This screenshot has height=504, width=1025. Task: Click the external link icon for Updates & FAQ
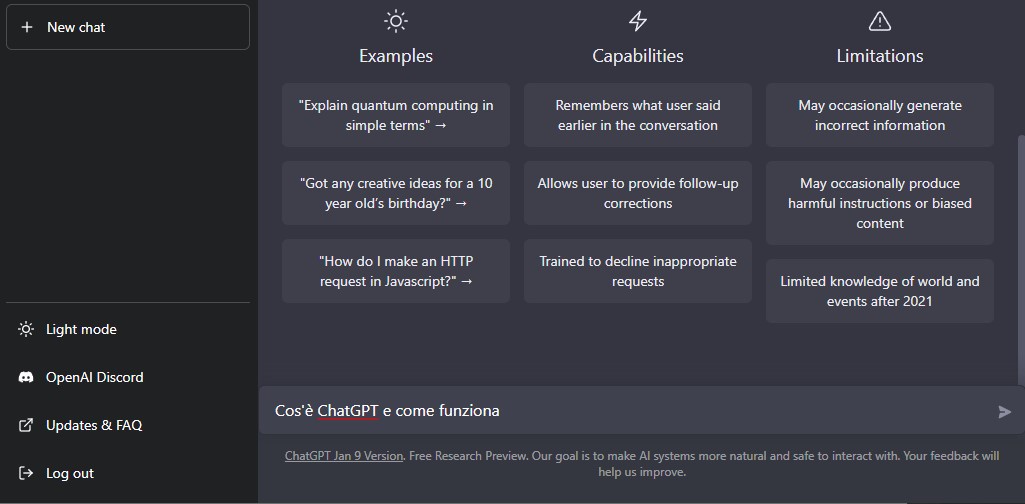click(26, 425)
